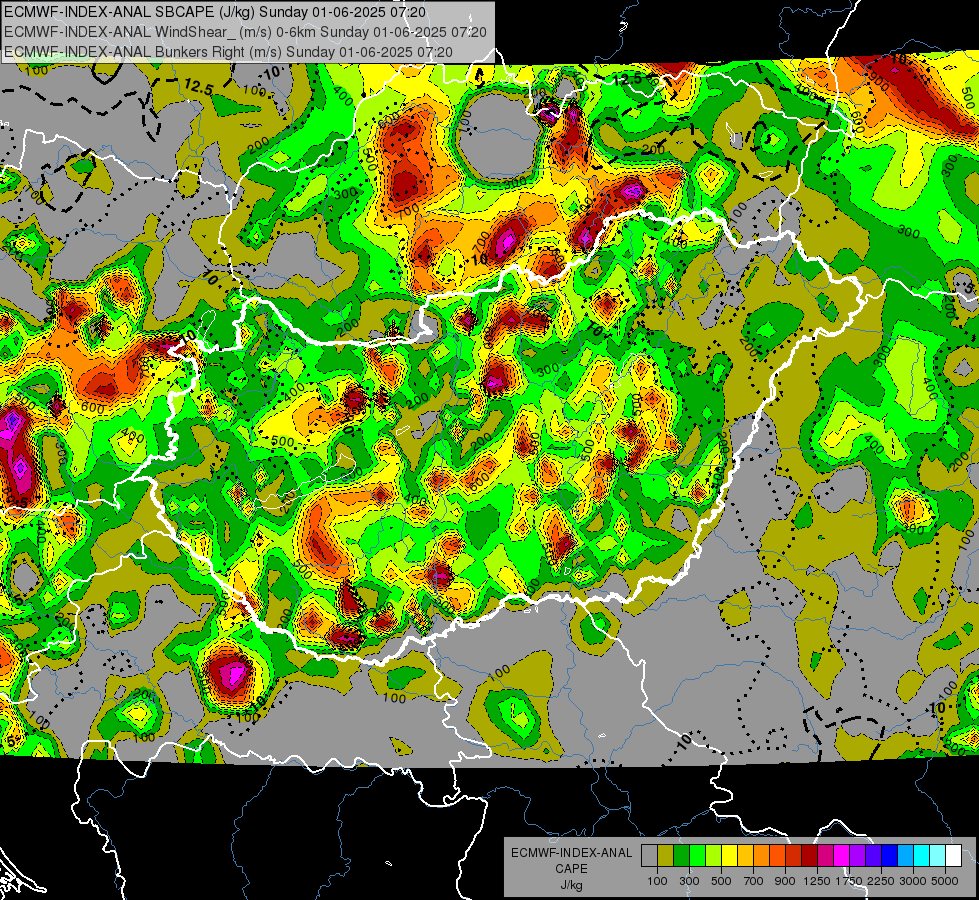Click the WindShear 0-6km title line
This screenshot has width=979, height=900.
[x=245, y=32]
